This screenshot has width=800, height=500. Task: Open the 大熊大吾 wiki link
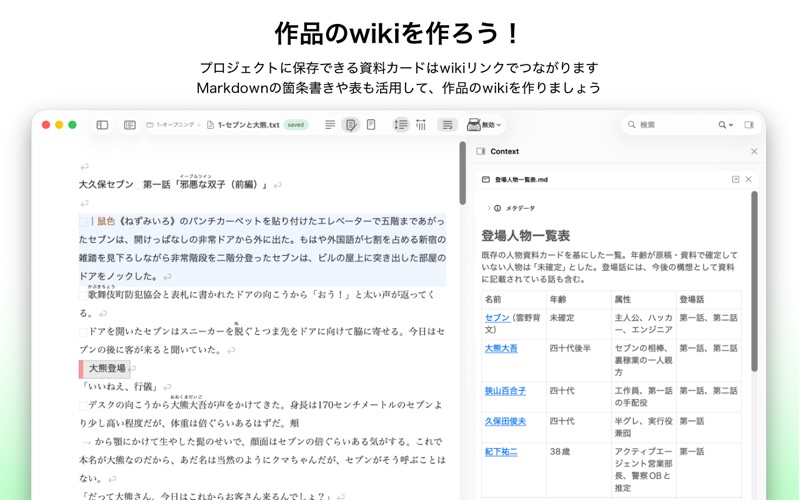point(501,348)
